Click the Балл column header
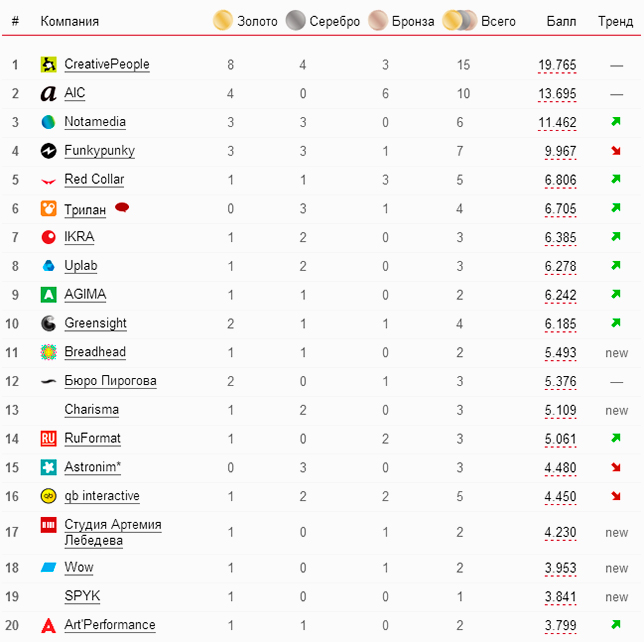 pyautogui.click(x=561, y=21)
